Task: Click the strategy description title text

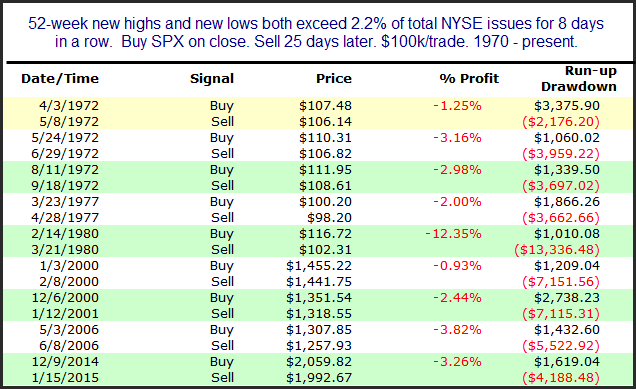Action: coord(316,32)
